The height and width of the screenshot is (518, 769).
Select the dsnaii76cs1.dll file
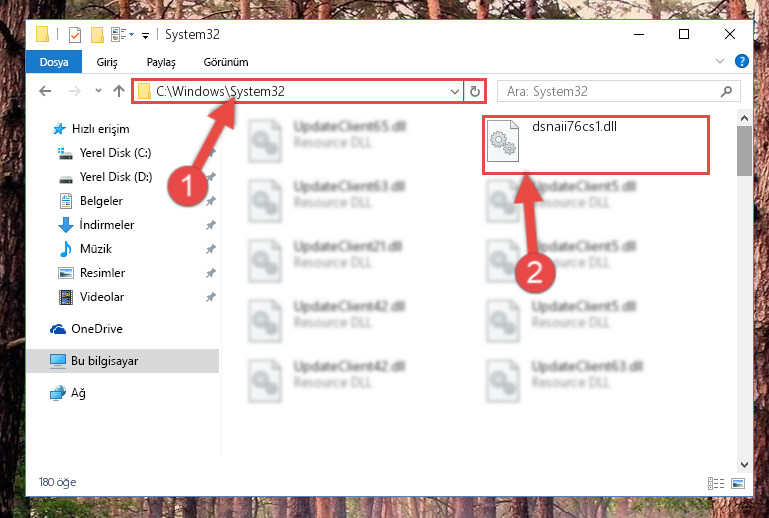(x=596, y=144)
